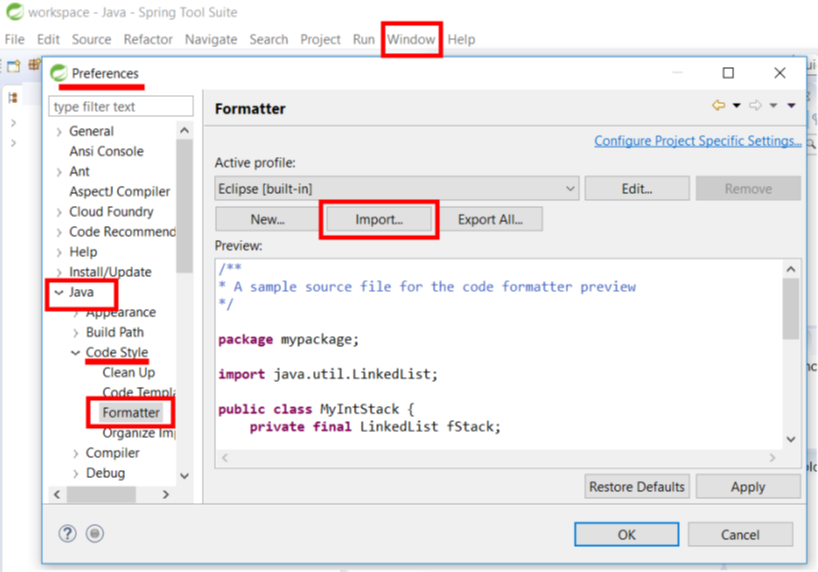Expand the Compiler node
Viewport: 818px width, 572px height.
pos(76,453)
